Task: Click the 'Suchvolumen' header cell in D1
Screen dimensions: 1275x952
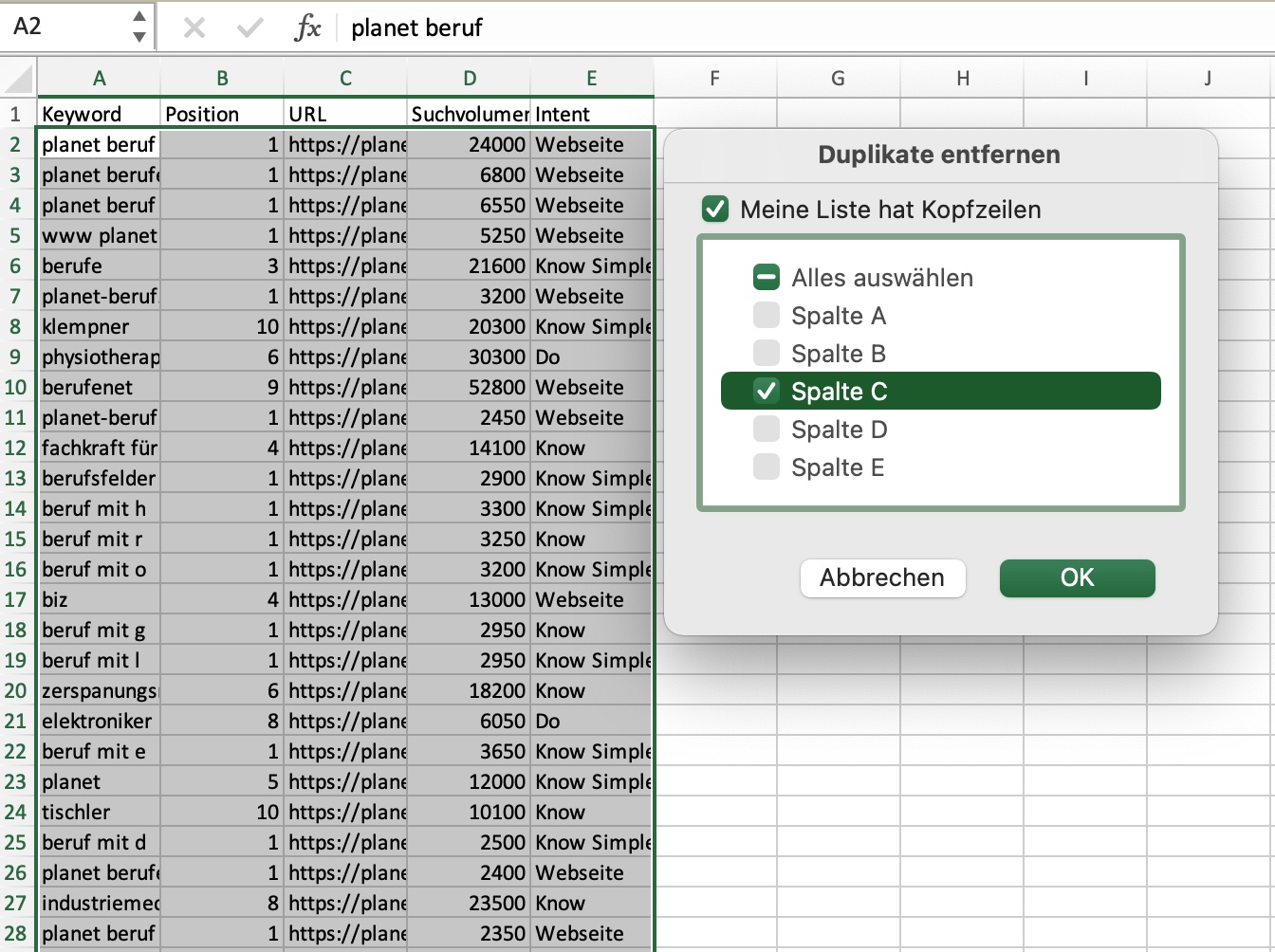Action: pos(469,115)
